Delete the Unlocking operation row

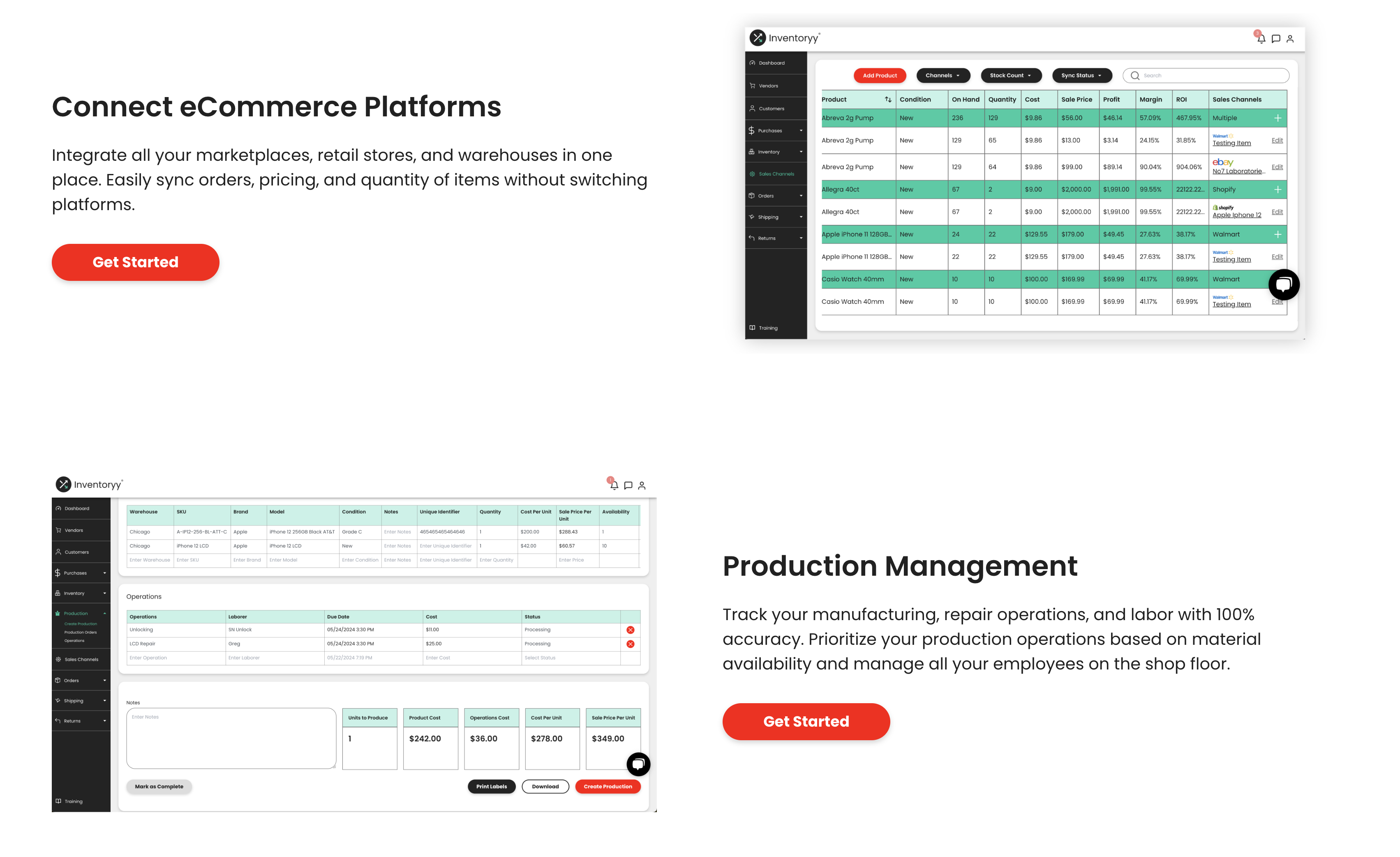click(630, 630)
